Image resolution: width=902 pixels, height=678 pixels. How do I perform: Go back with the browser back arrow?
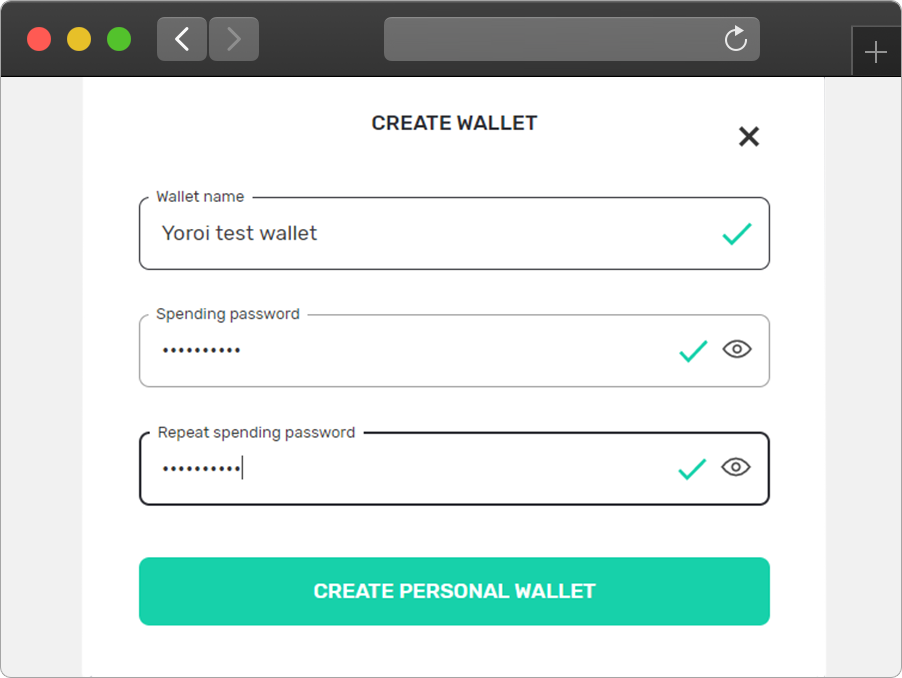coord(182,39)
